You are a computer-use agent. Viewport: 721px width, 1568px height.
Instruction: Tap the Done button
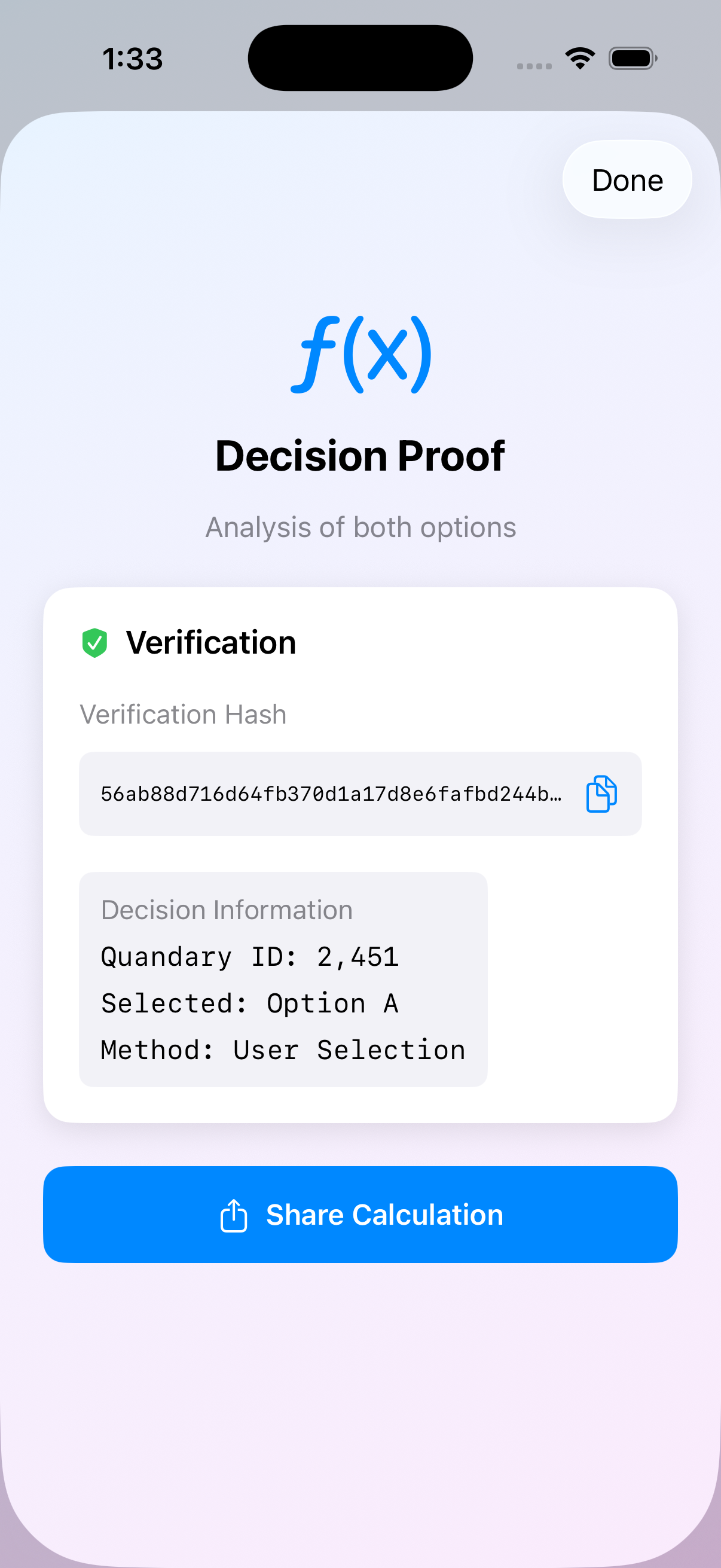[x=627, y=180]
